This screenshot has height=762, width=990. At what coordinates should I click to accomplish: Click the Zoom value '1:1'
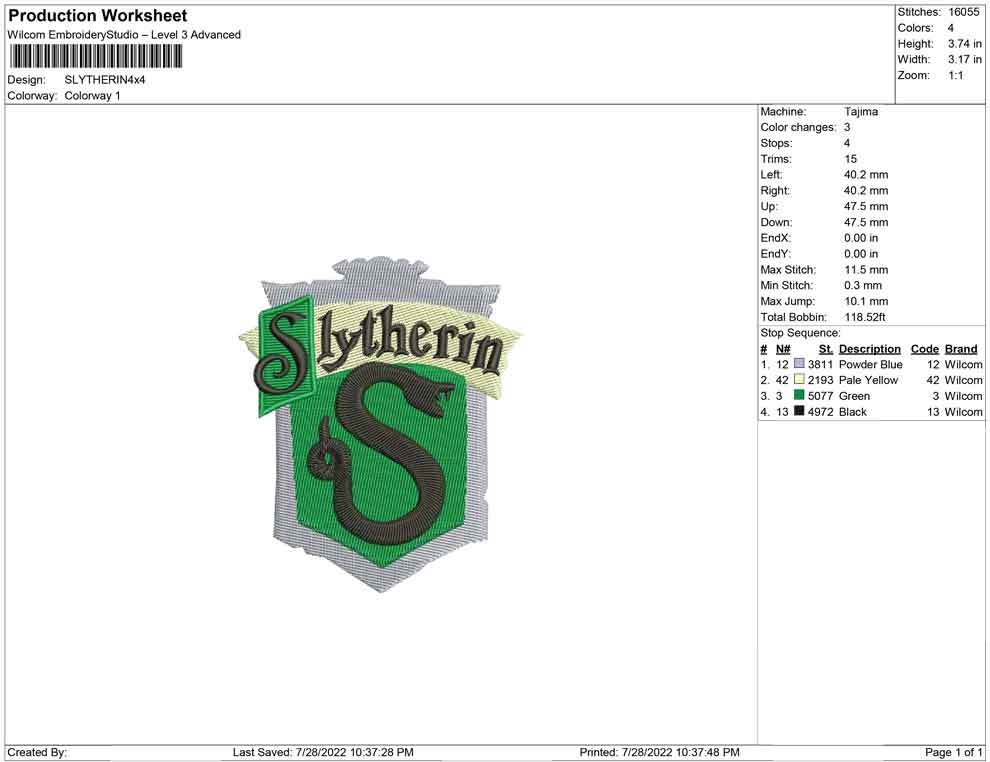tap(956, 75)
